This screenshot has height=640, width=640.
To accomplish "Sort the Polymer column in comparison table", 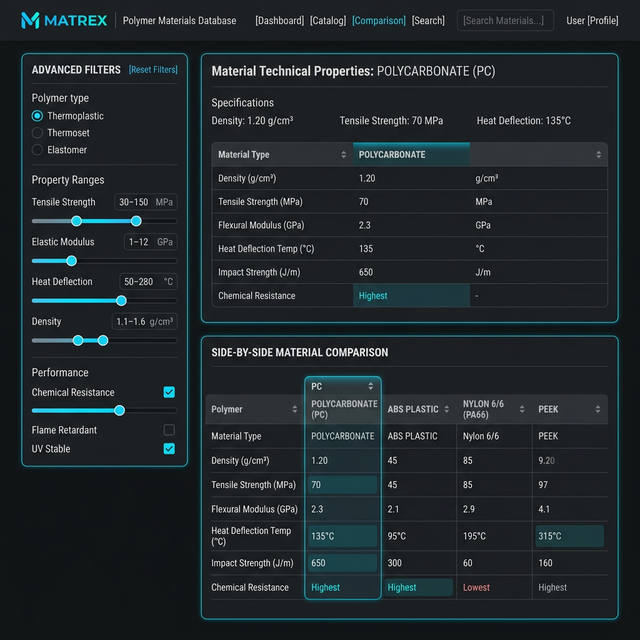I will point(295,409).
